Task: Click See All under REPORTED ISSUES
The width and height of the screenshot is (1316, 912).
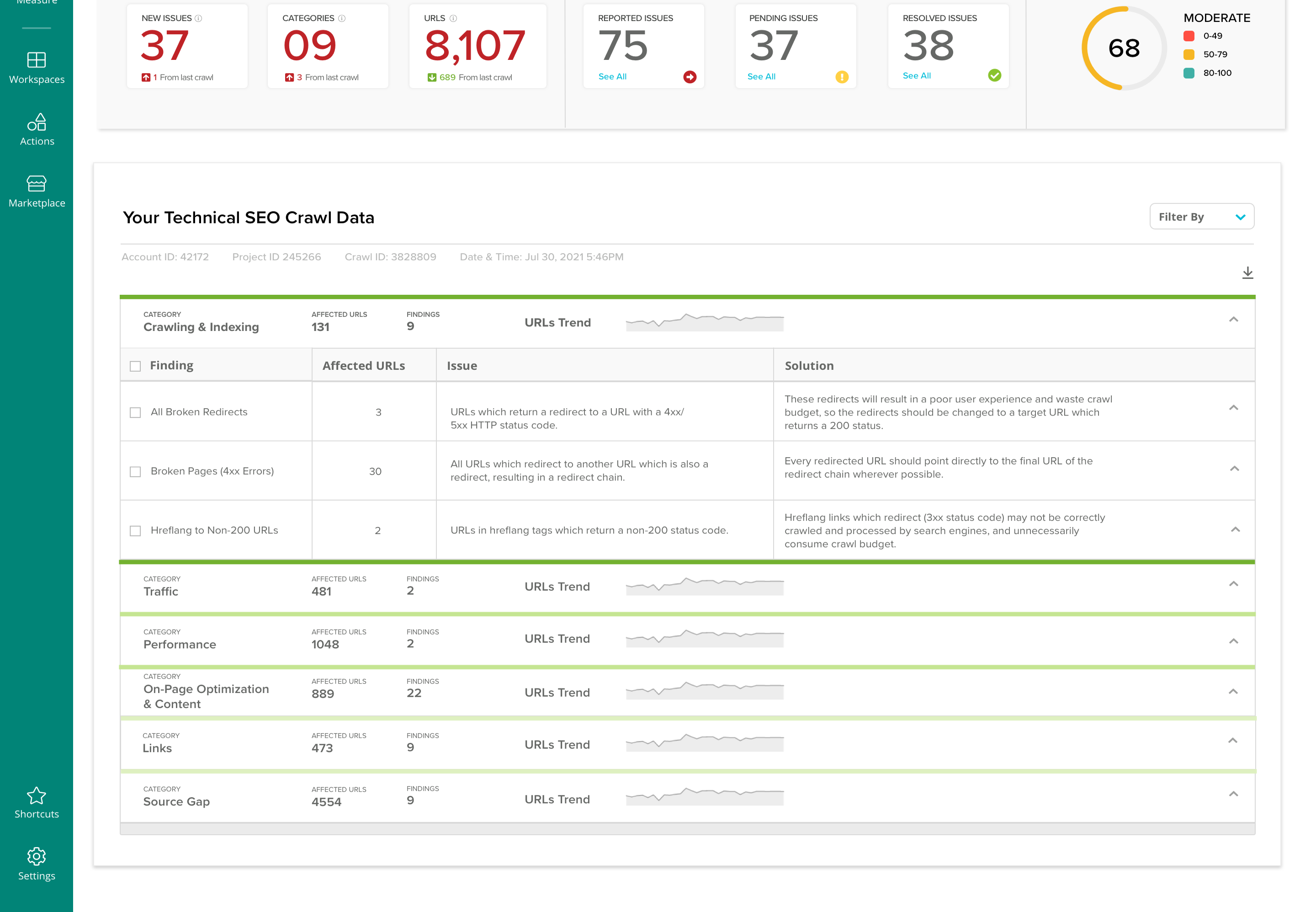Action: click(612, 76)
